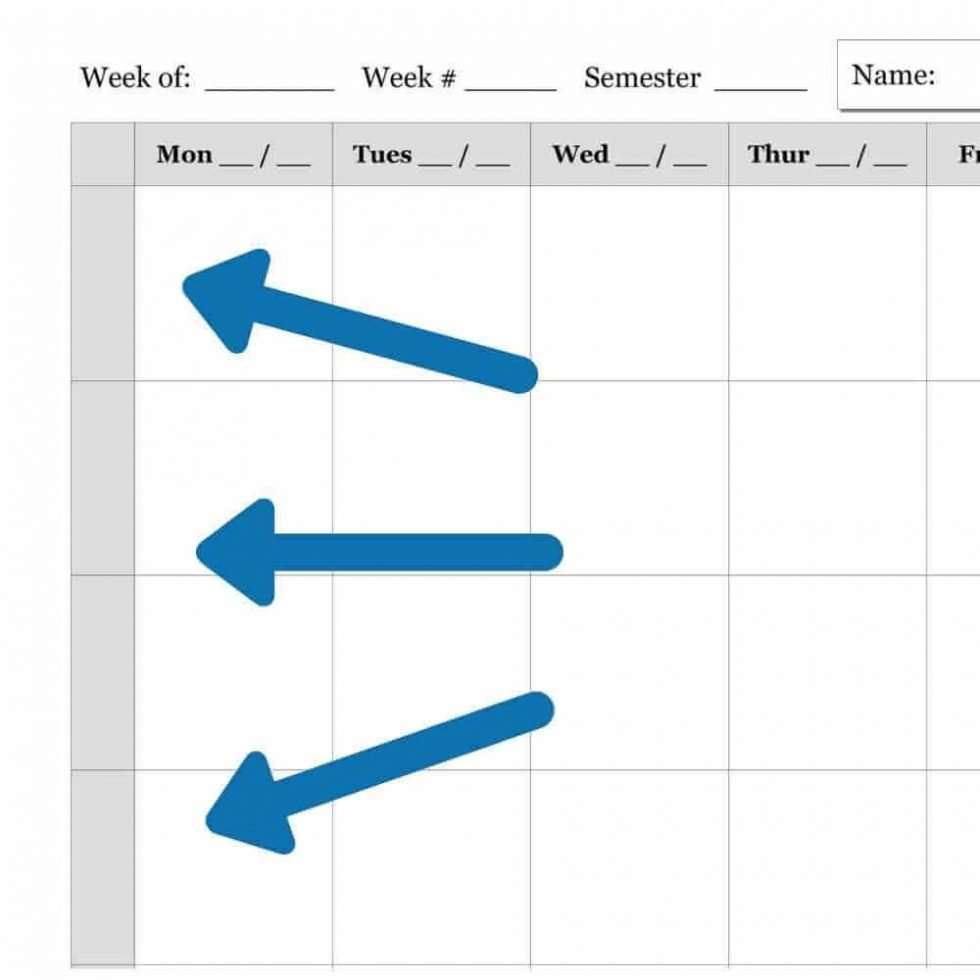Click the second-row cell under Thur
The width and height of the screenshot is (980, 980).
pos(827,478)
